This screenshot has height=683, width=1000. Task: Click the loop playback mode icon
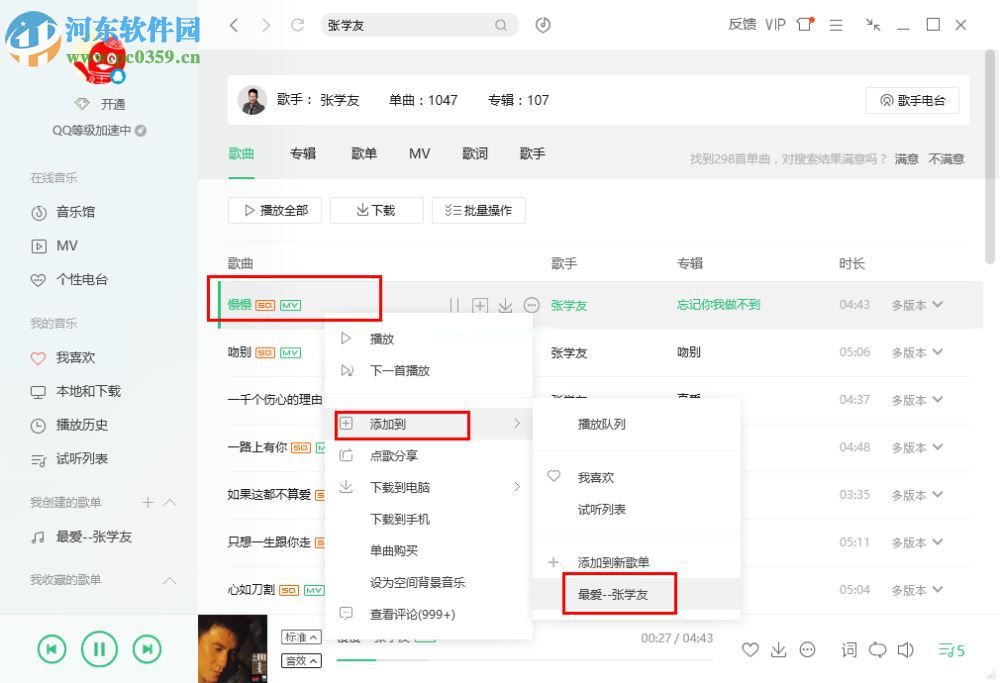pos(878,650)
